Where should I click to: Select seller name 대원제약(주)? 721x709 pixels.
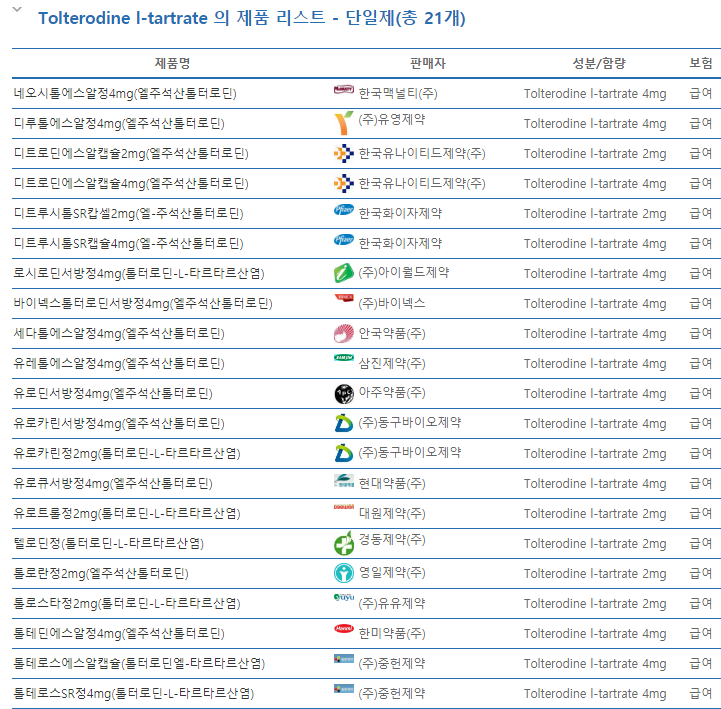392,514
